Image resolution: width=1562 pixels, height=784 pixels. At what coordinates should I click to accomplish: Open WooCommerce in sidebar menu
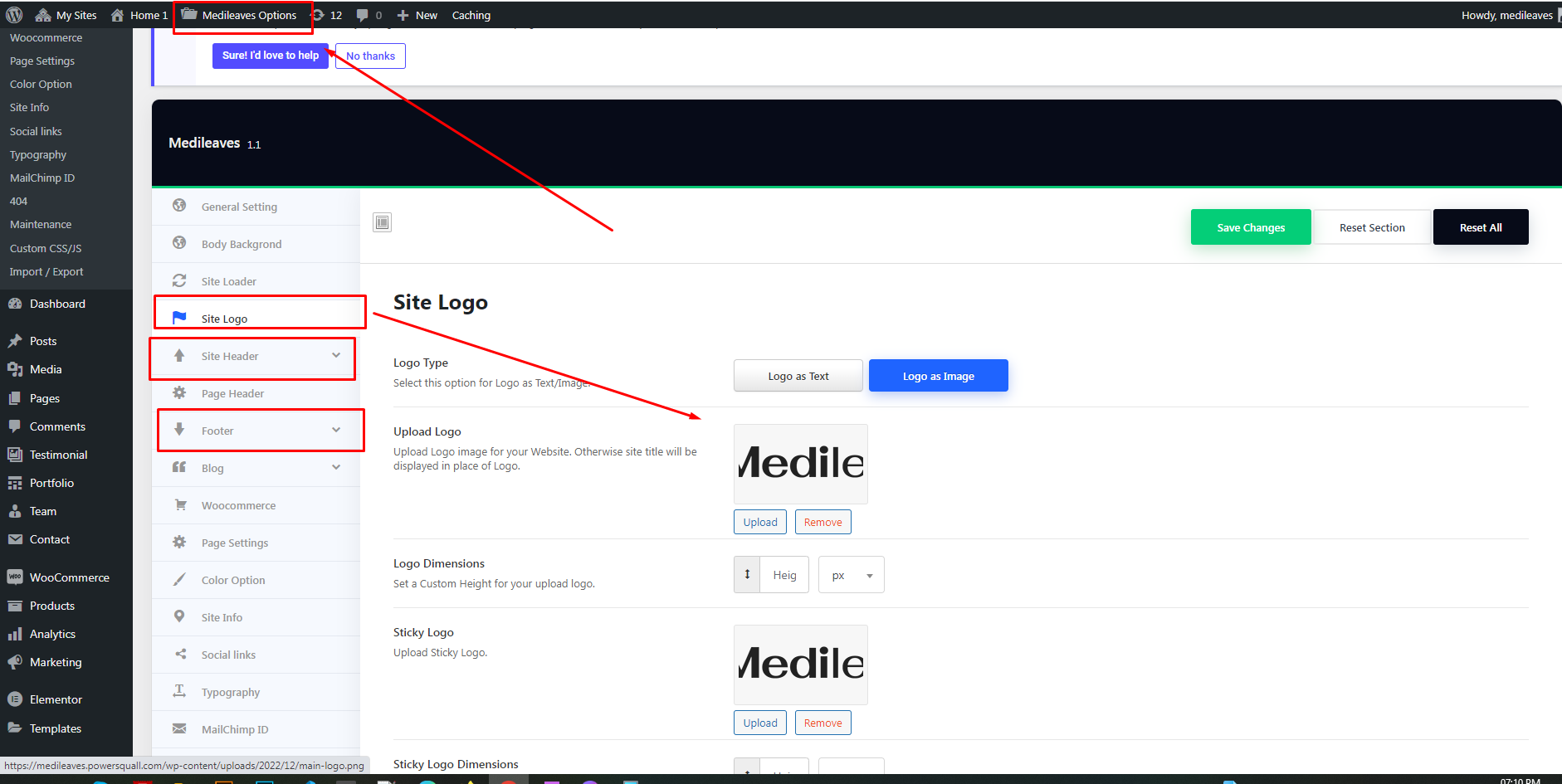pos(66,577)
